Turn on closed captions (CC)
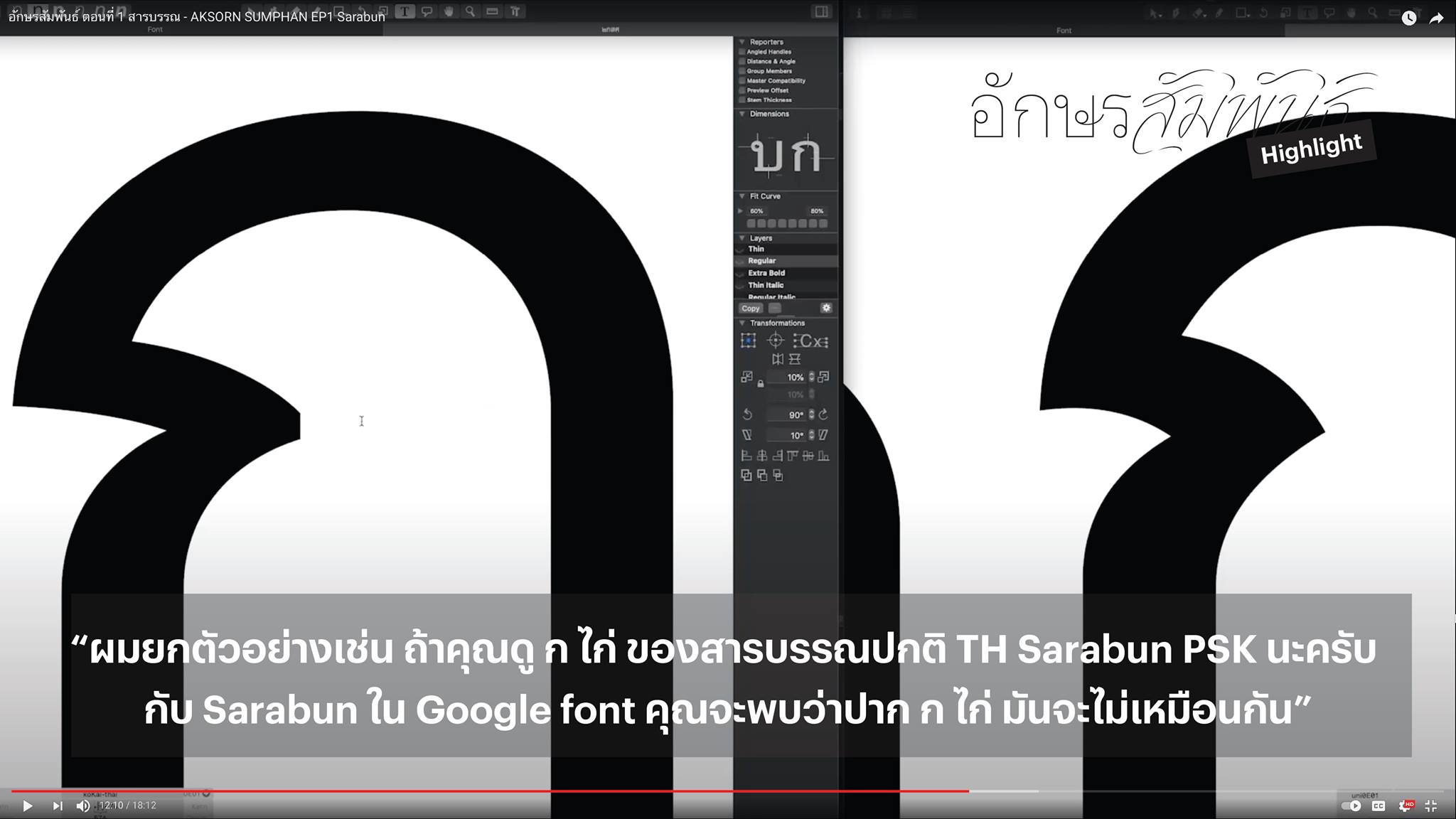Image resolution: width=1456 pixels, height=819 pixels. point(1379,805)
